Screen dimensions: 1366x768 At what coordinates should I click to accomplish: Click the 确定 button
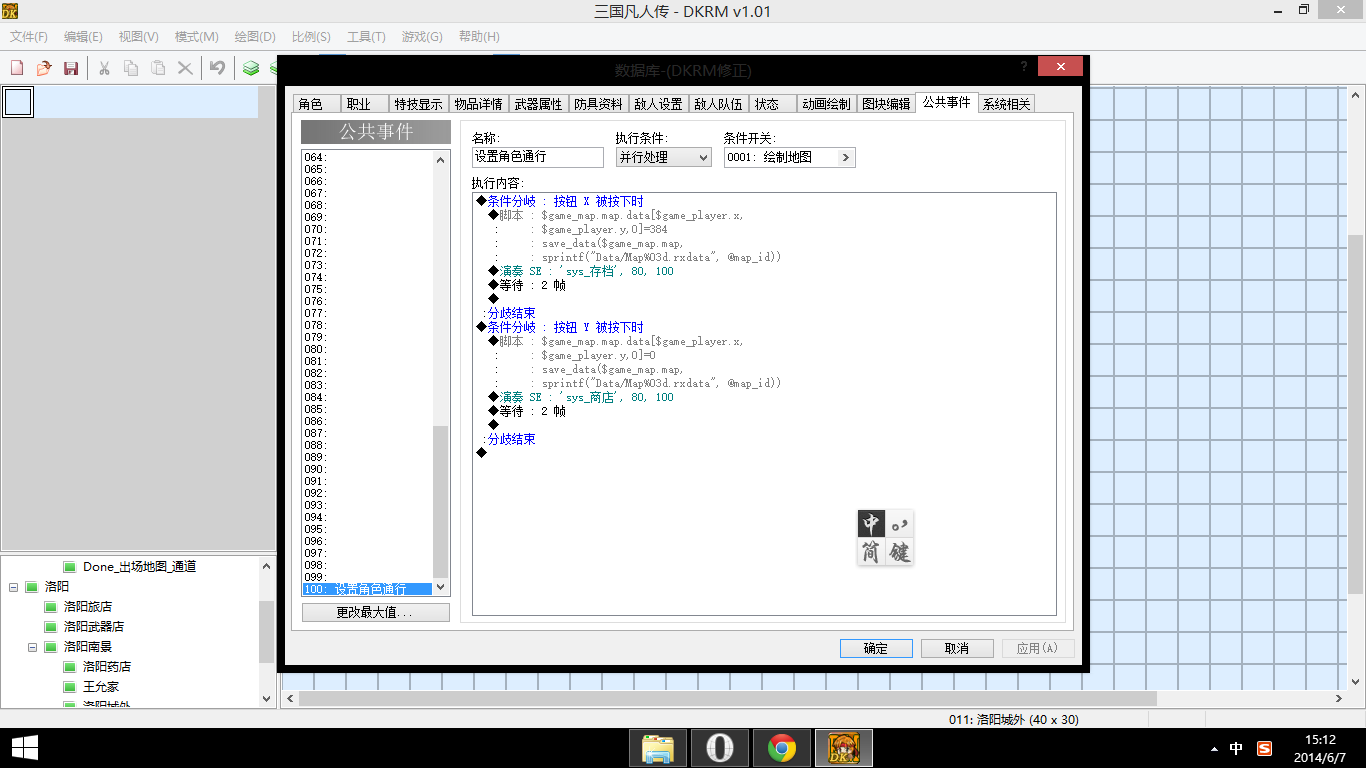pos(876,648)
